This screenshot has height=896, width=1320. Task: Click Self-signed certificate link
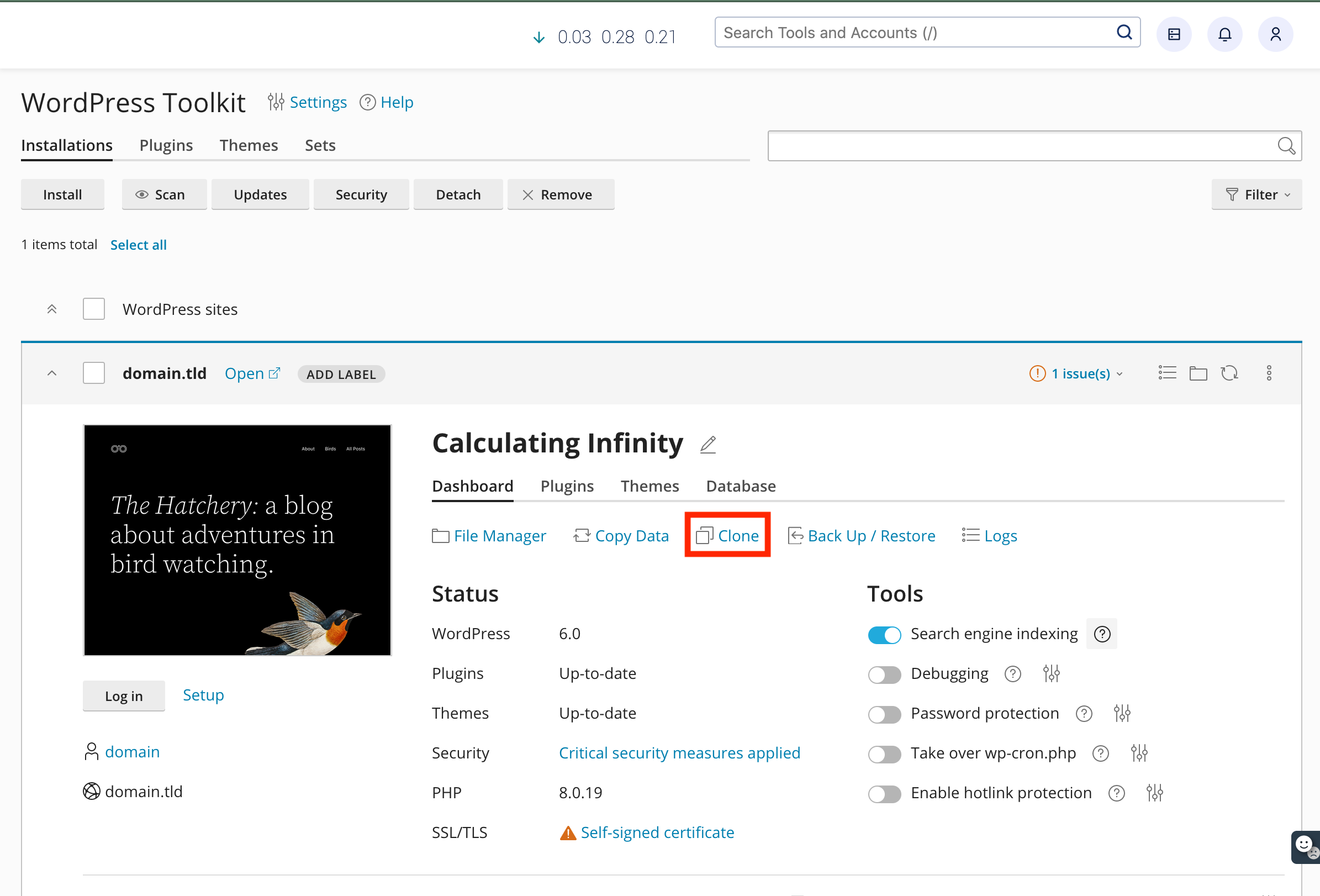tap(657, 833)
